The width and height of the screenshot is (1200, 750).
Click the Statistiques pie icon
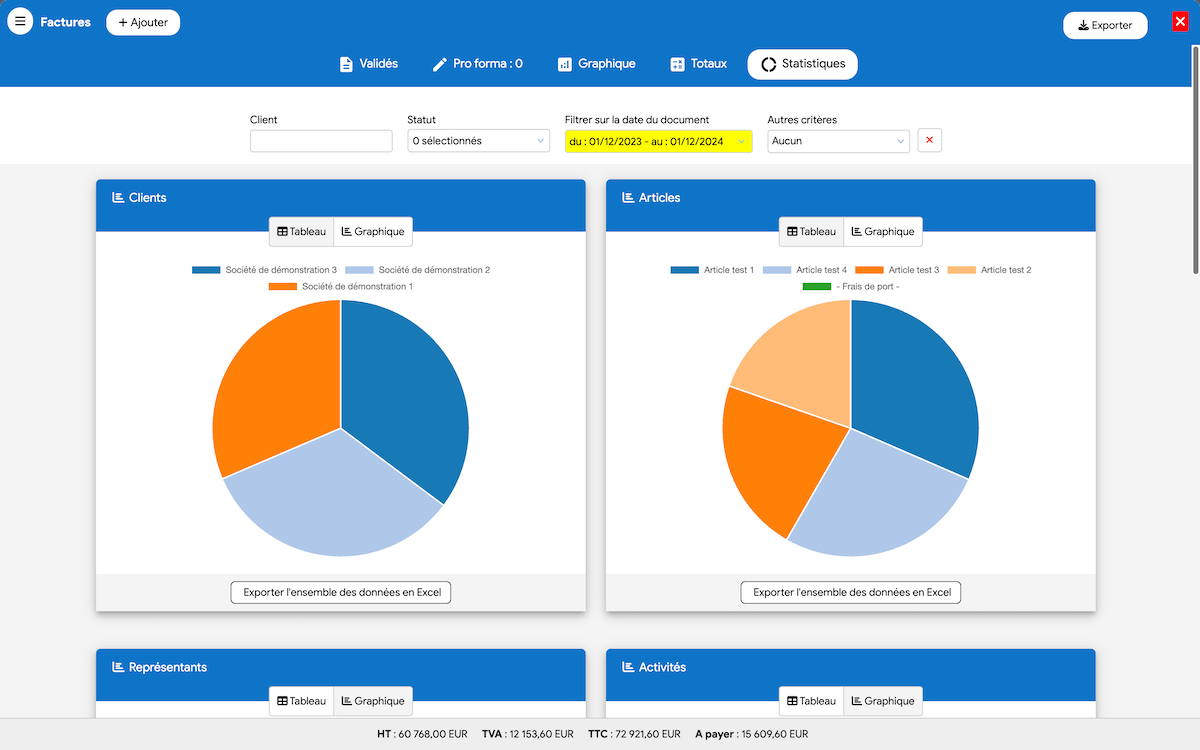point(768,64)
